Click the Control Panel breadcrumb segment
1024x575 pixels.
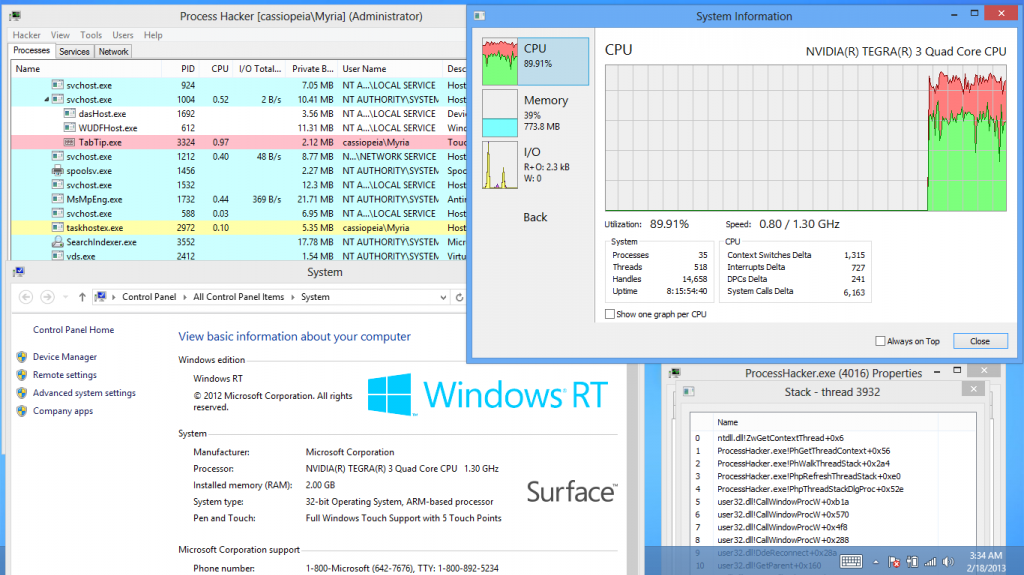[149, 297]
